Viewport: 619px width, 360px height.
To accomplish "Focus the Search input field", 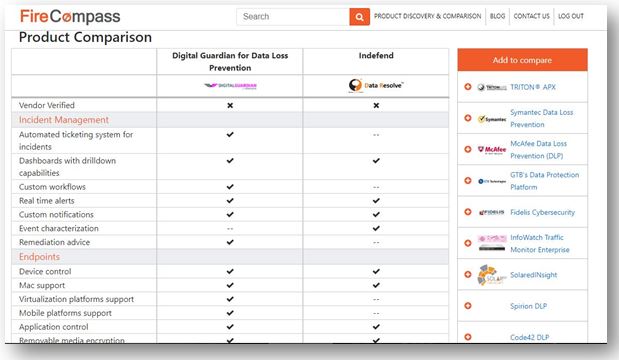I will point(293,17).
